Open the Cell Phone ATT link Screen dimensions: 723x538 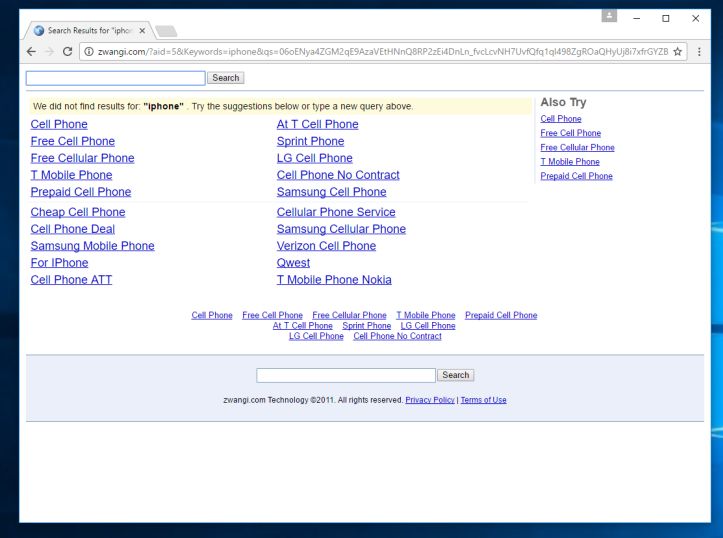71,280
